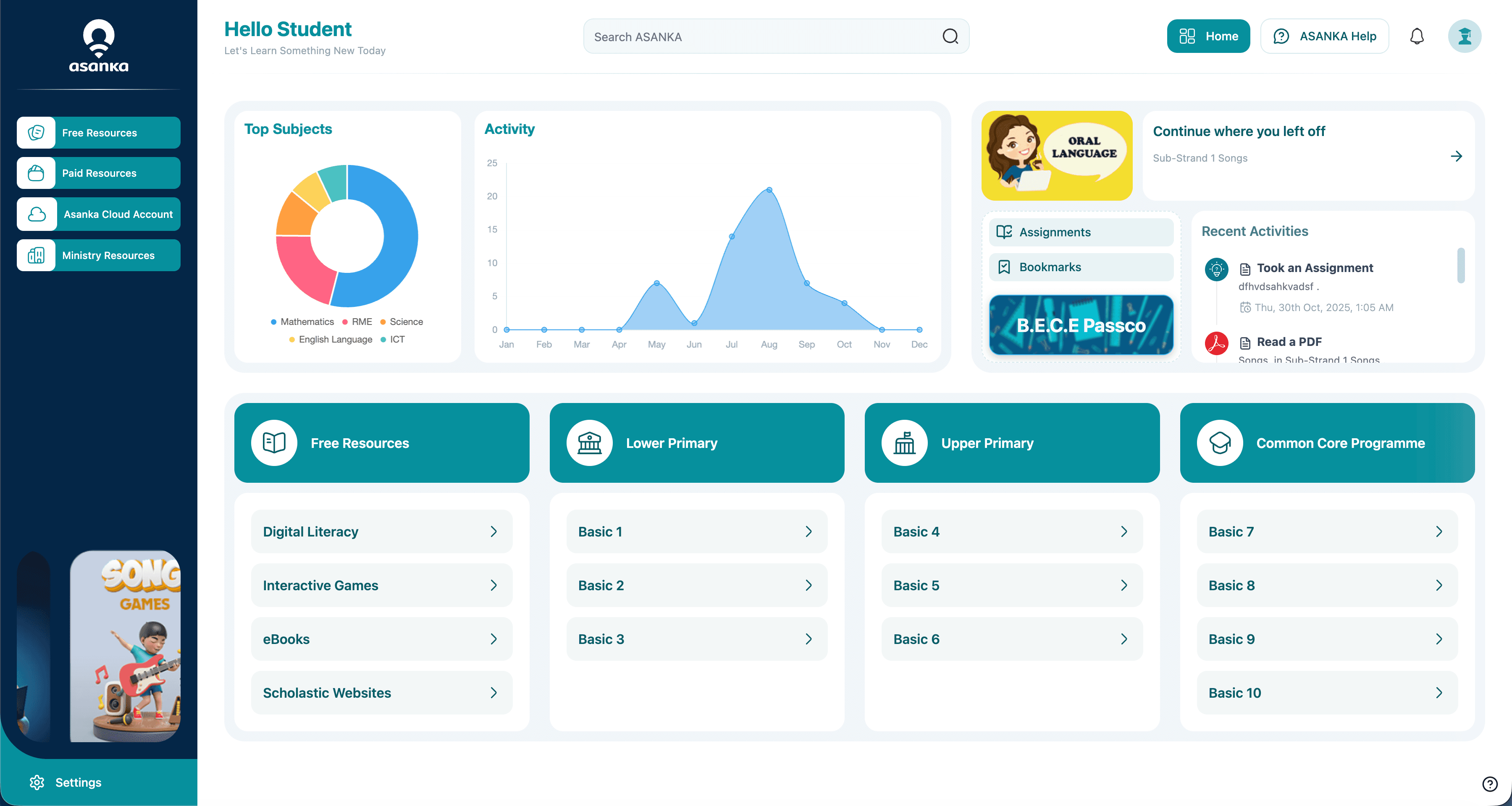
Task: Open Free Resources from the sidebar icon
Action: click(36, 133)
